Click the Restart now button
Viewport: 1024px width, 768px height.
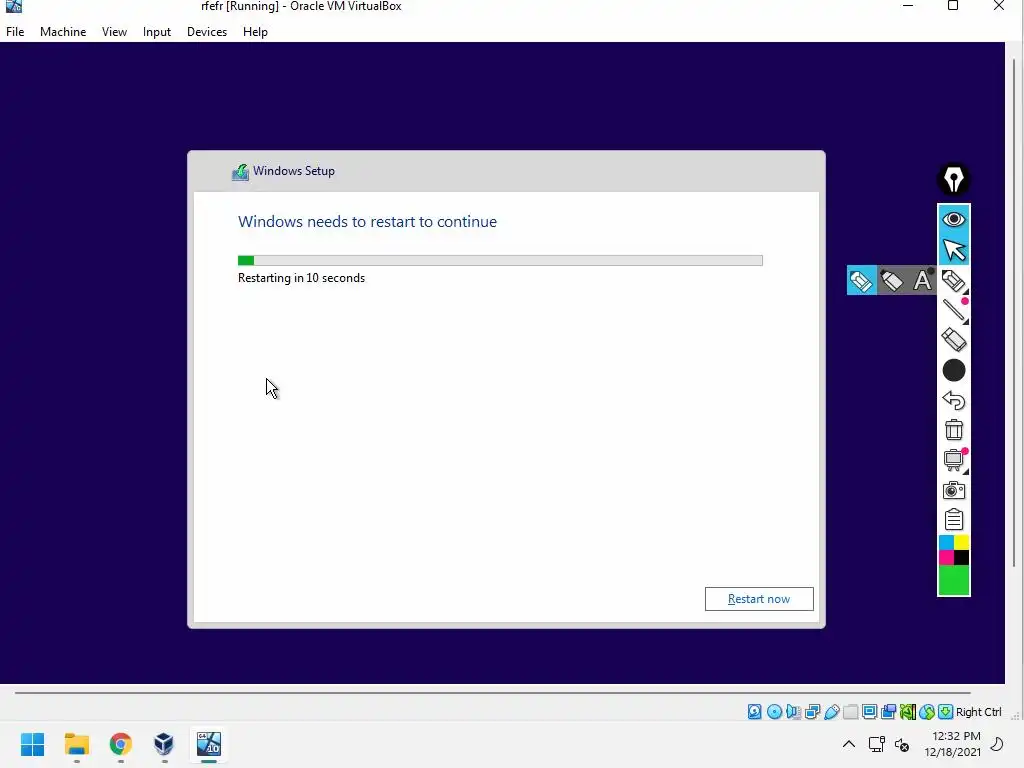(759, 599)
